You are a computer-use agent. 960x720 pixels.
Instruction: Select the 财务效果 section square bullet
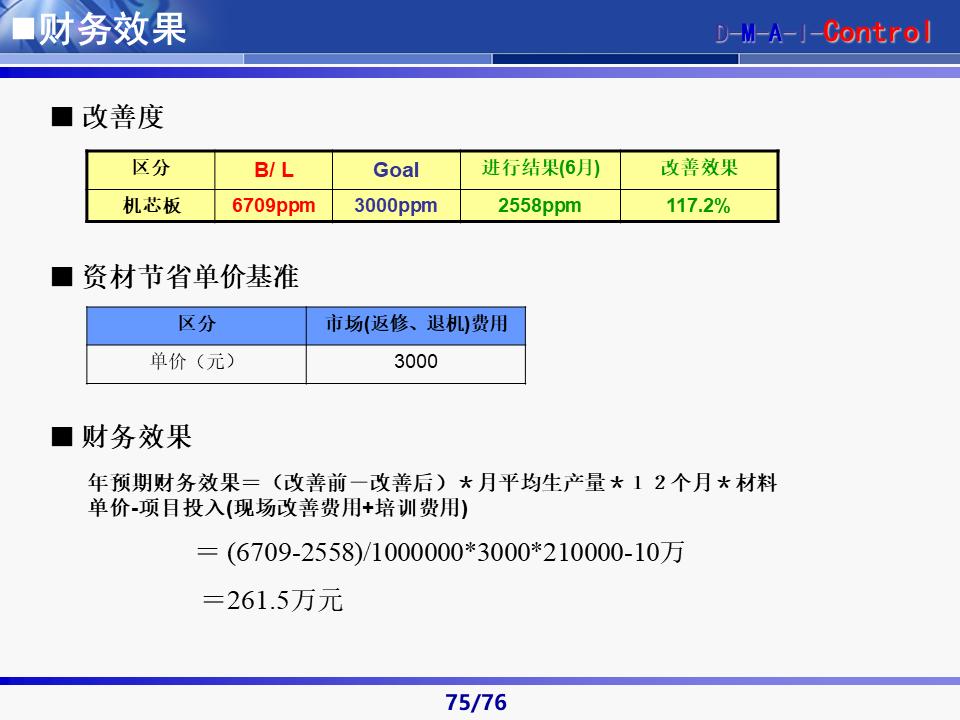(60, 435)
